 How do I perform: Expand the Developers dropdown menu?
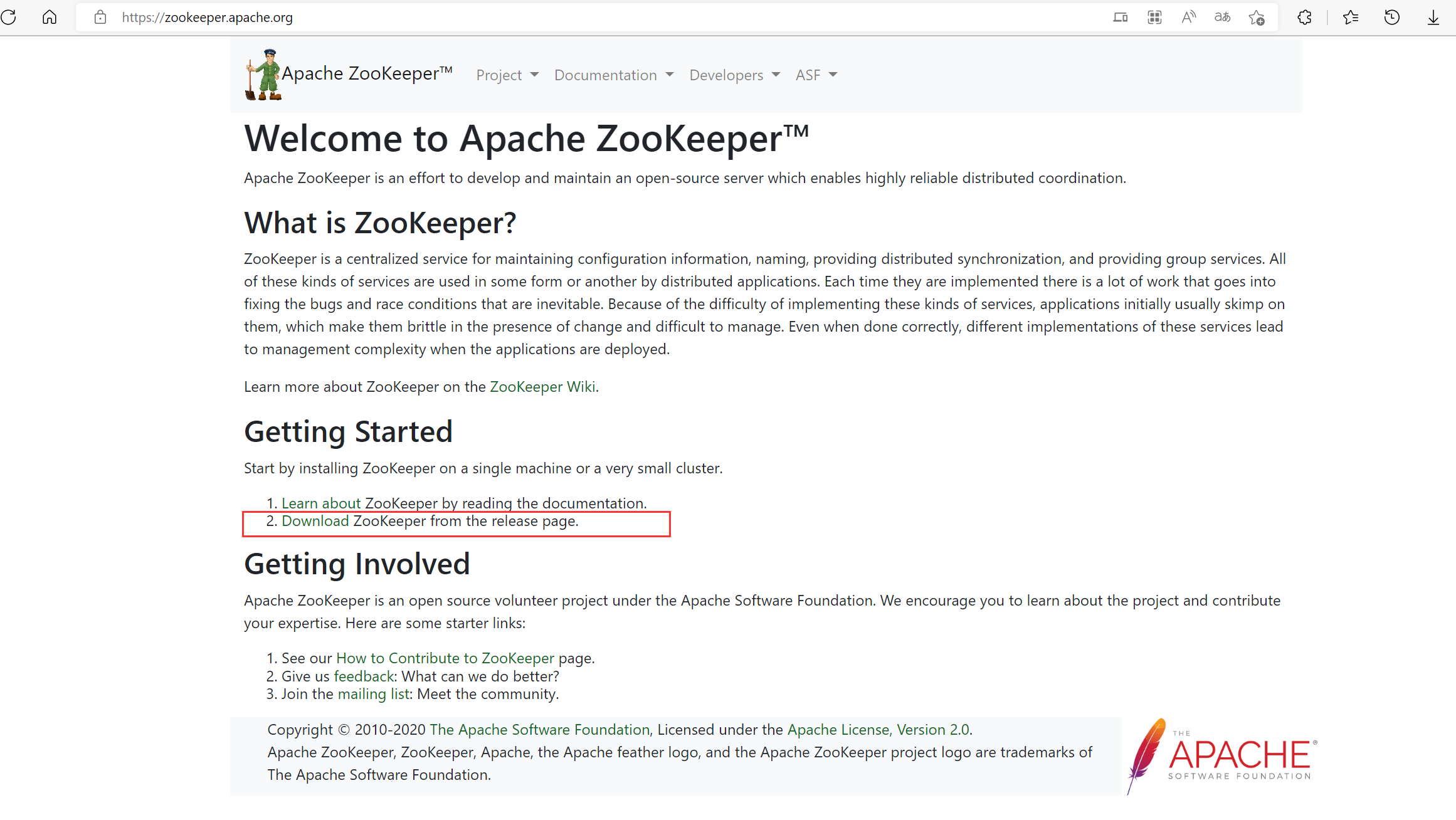(734, 75)
